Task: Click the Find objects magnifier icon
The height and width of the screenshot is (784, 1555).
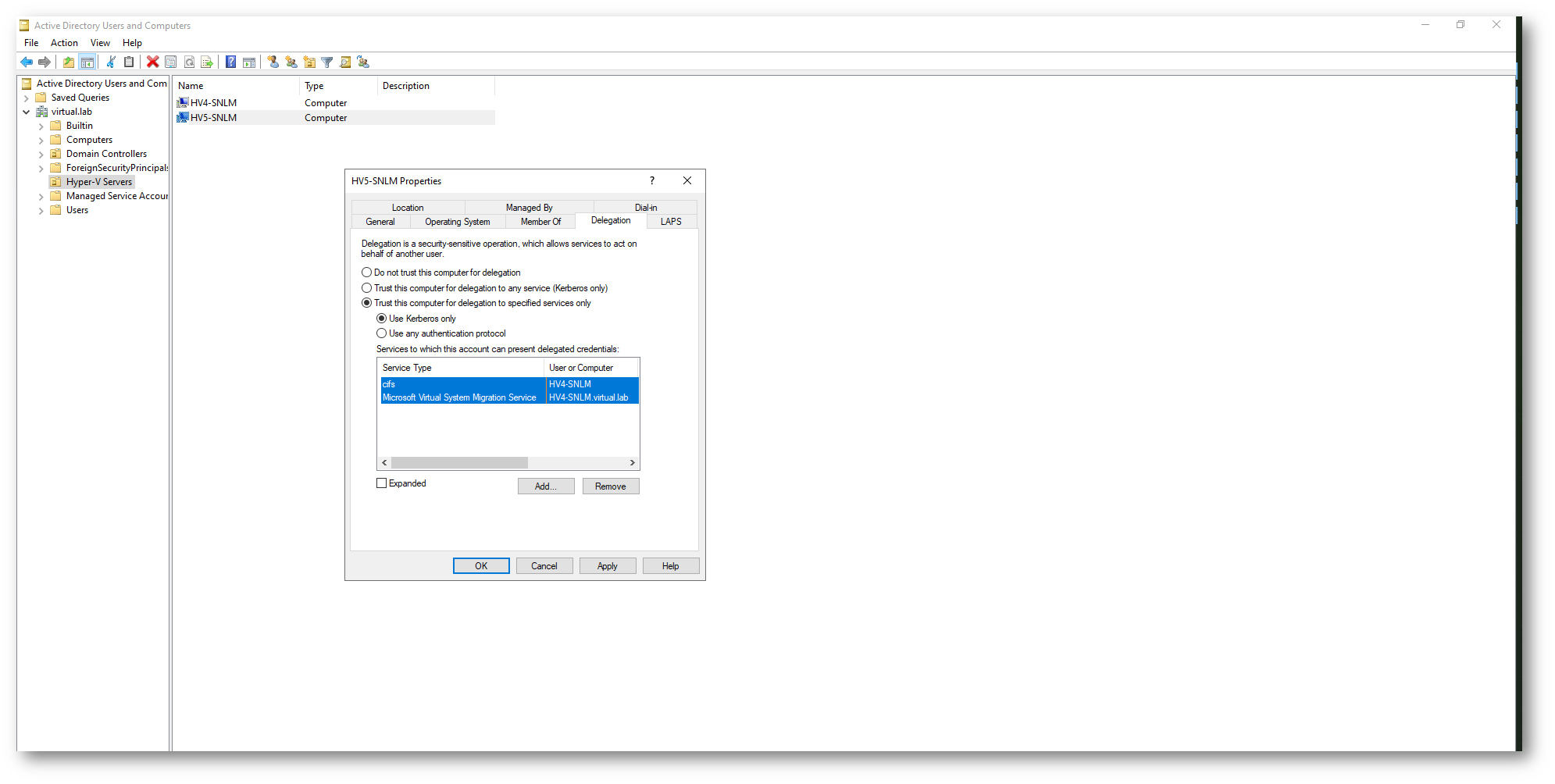Action: tap(345, 62)
